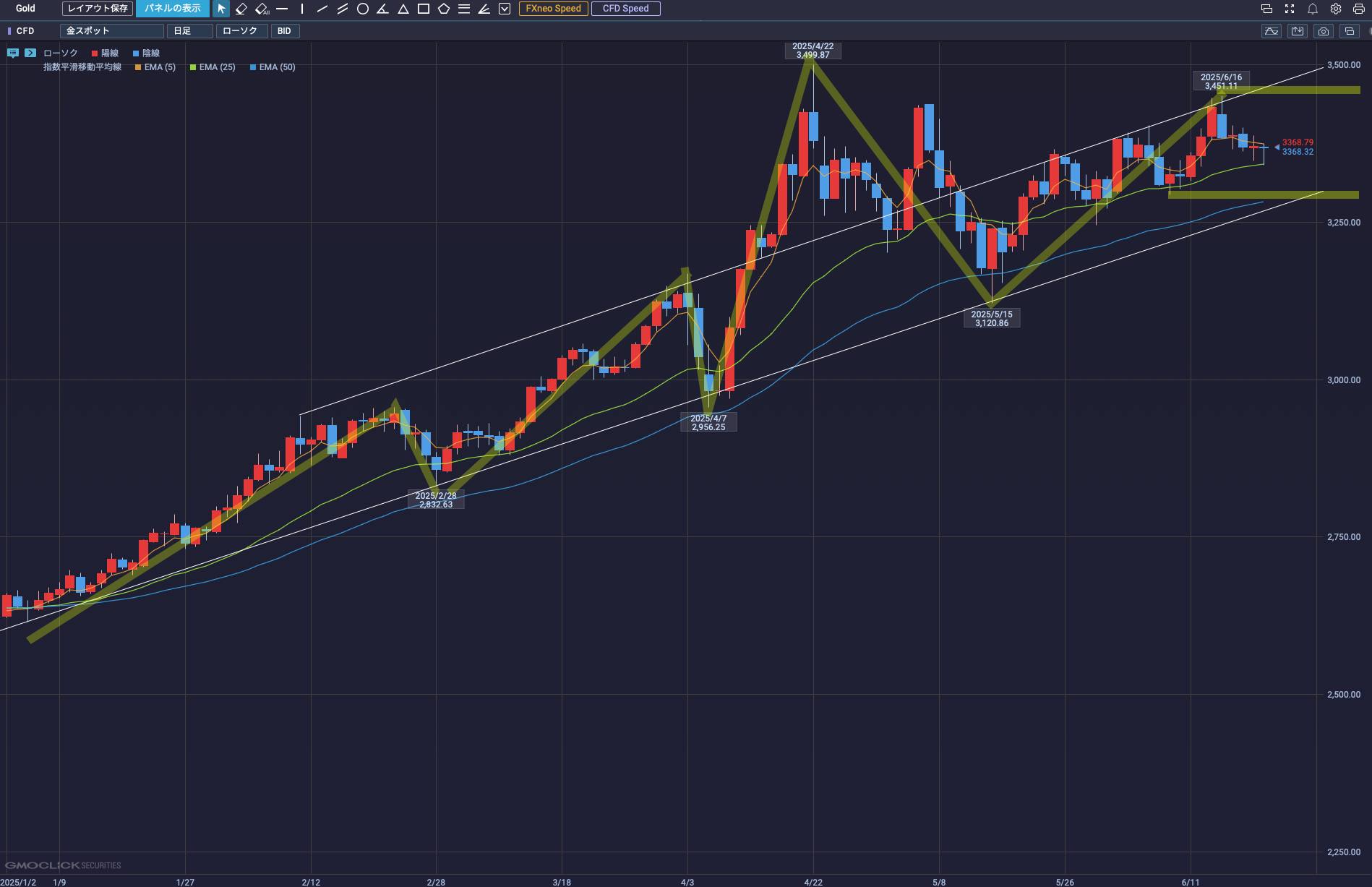This screenshot has width=1372, height=887.
Task: Click the 2025/6/16 3,451.11 price label
Action: [x=1221, y=82]
